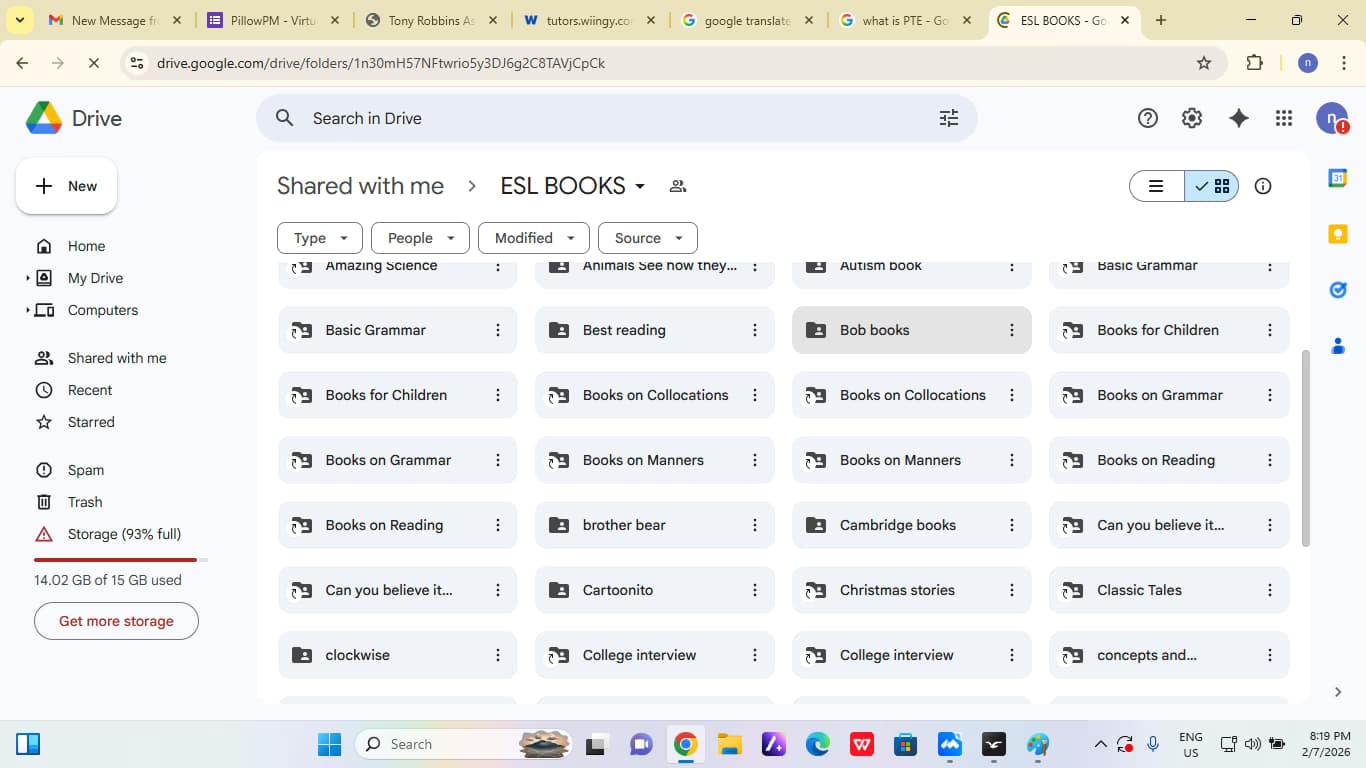Open Google Calendar from the side panel
Viewport: 1366px width, 768px height.
coord(1337,177)
